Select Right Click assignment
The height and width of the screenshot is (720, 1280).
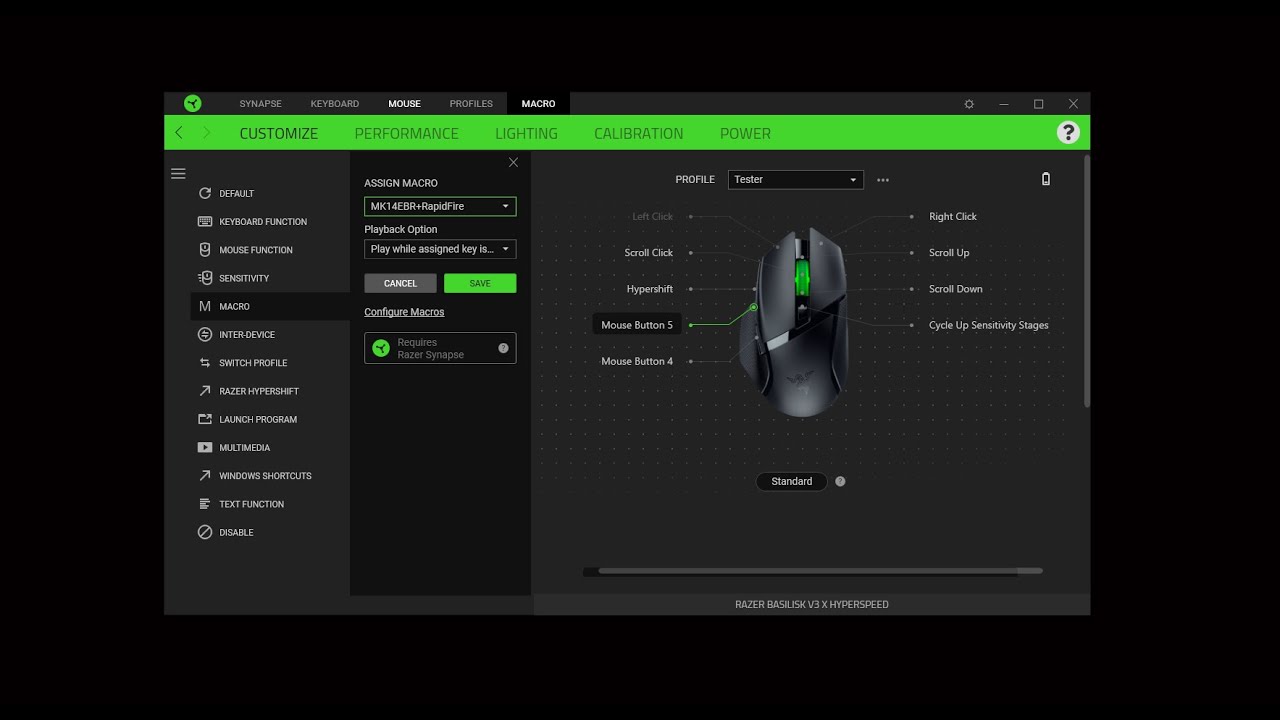(953, 216)
